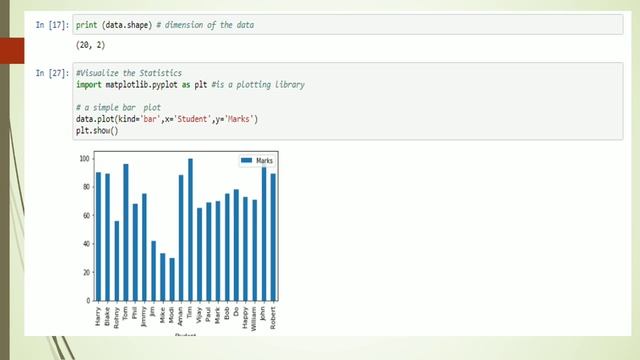This screenshot has height=360, width=640.
Task: Click the Robert x-axis label
Action: point(273,318)
